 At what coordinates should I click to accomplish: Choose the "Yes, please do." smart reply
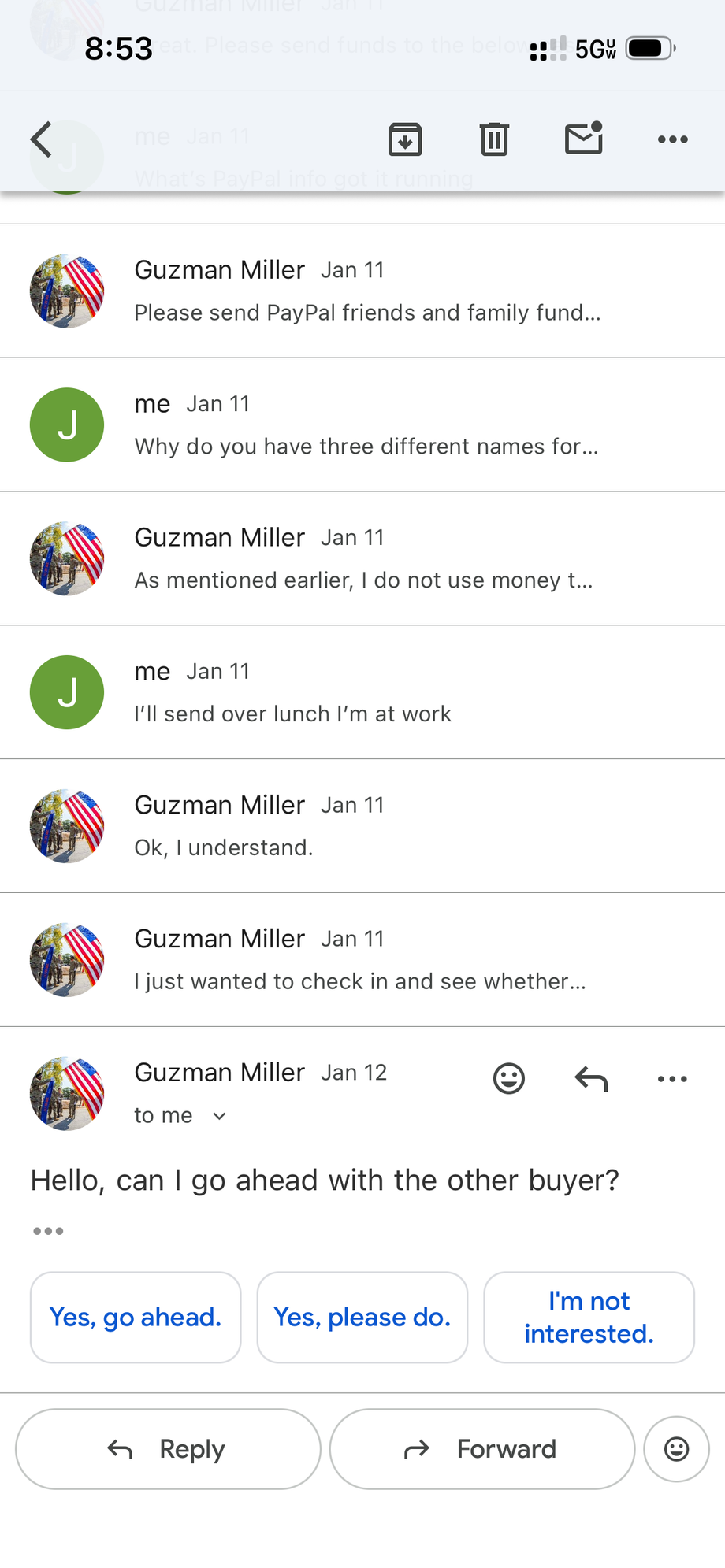click(x=362, y=1317)
